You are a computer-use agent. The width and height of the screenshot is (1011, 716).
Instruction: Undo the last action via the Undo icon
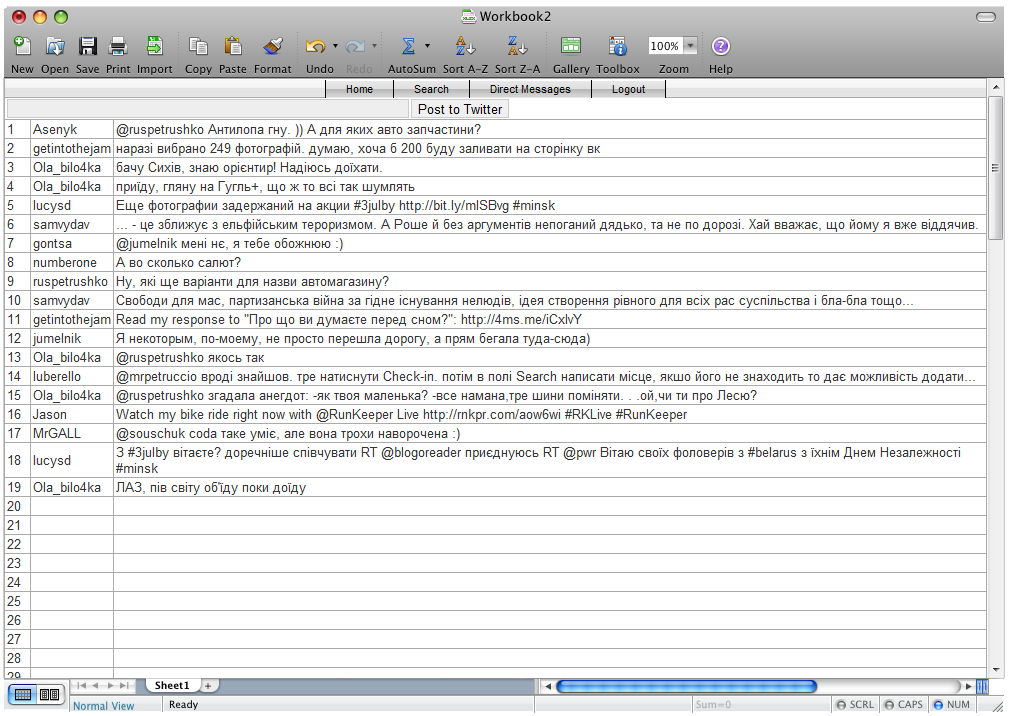[x=315, y=46]
